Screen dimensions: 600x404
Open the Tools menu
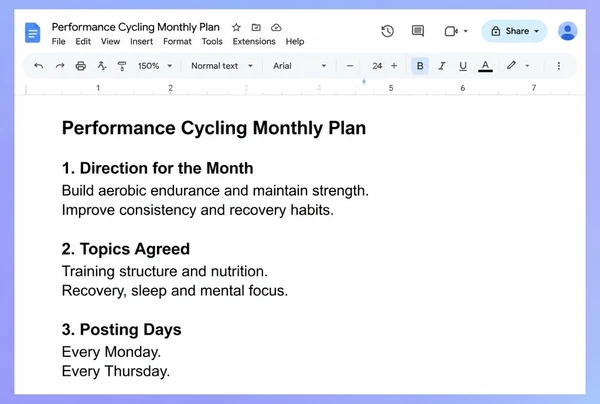[212, 41]
